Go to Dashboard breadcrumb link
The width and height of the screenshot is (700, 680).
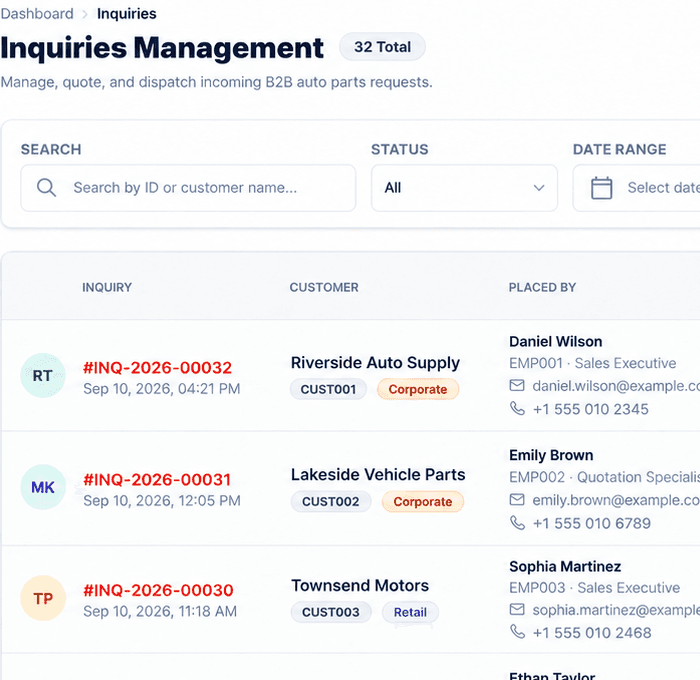pos(37,14)
